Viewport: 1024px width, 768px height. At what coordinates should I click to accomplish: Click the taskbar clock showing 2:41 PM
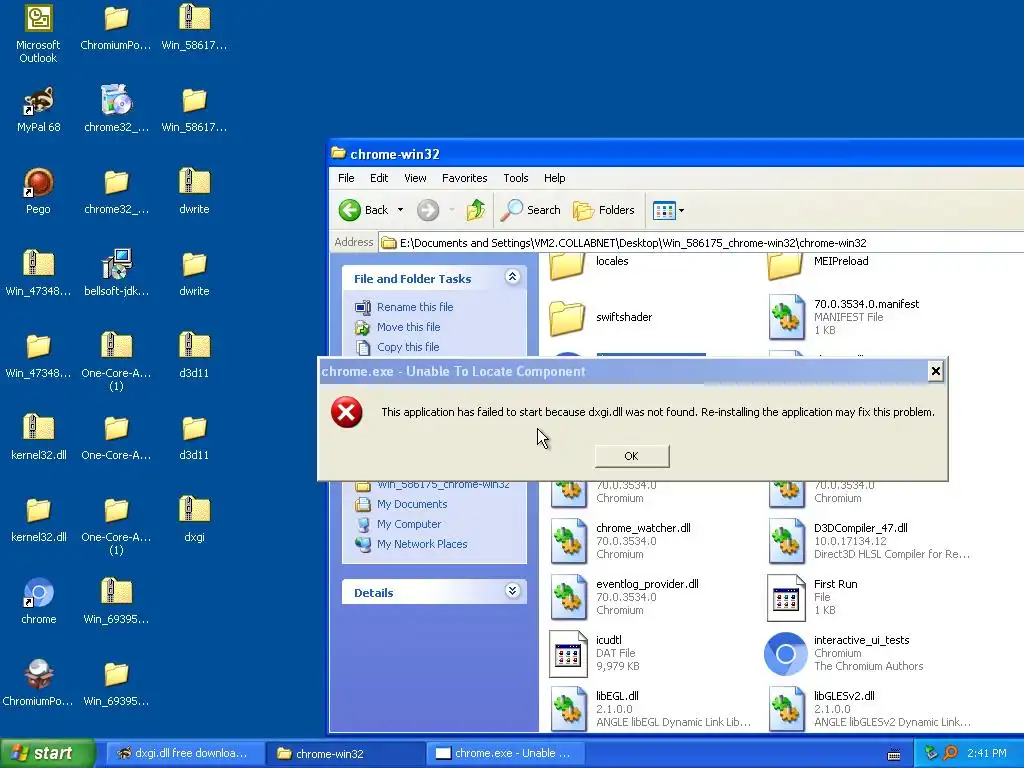coord(987,753)
